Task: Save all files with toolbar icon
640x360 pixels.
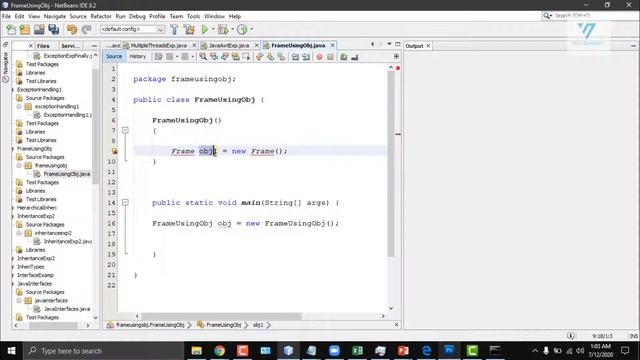Action: (54, 29)
